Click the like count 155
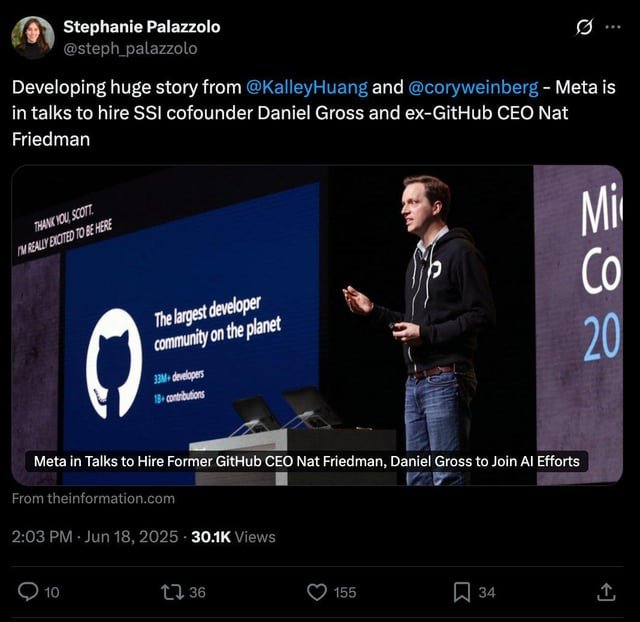 [x=345, y=593]
